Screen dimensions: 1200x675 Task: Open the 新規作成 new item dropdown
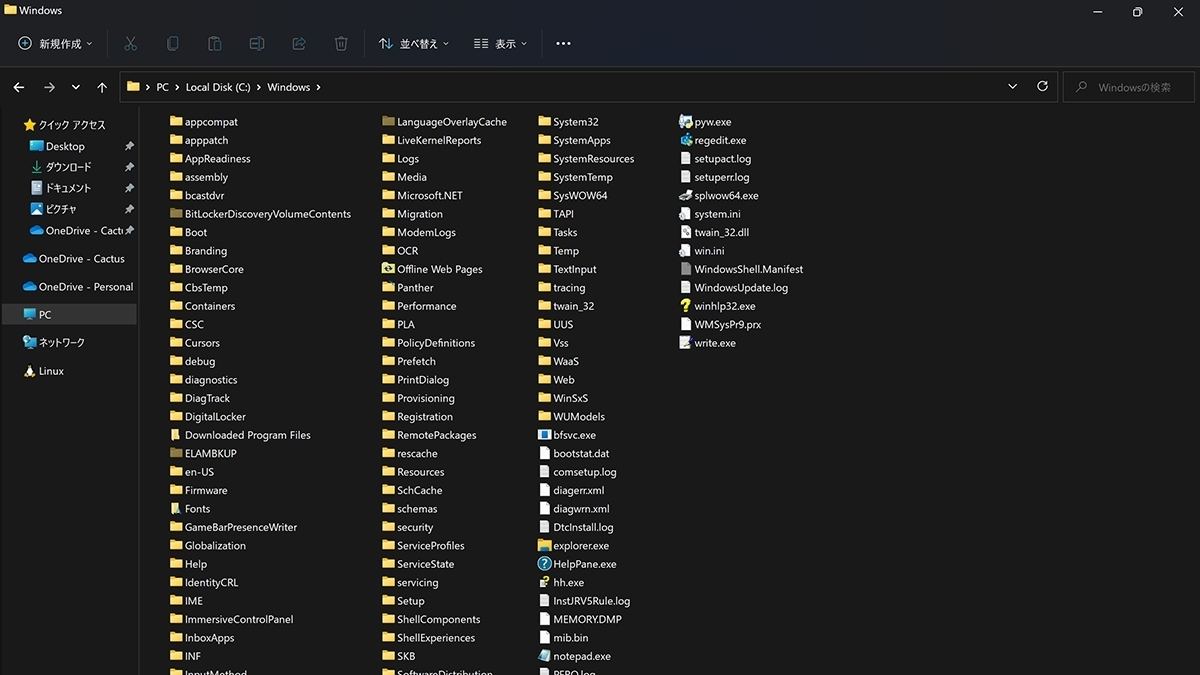(55, 44)
